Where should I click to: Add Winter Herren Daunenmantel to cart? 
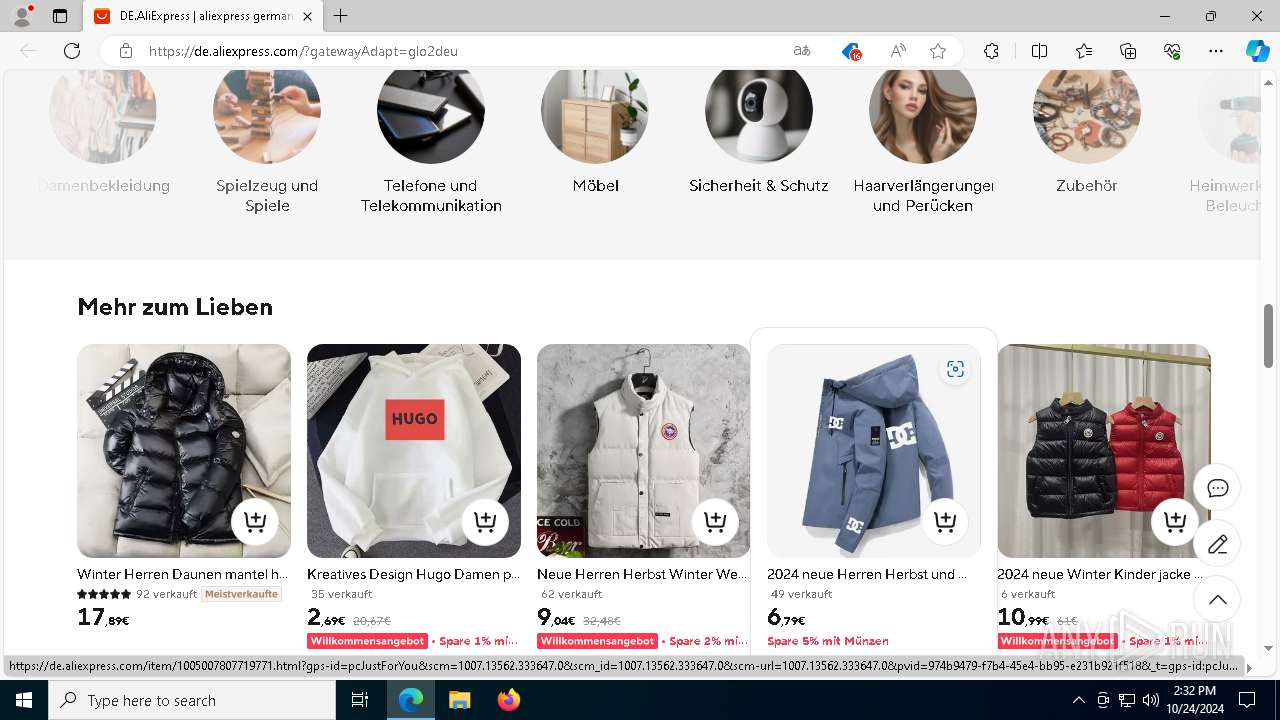[x=255, y=522]
